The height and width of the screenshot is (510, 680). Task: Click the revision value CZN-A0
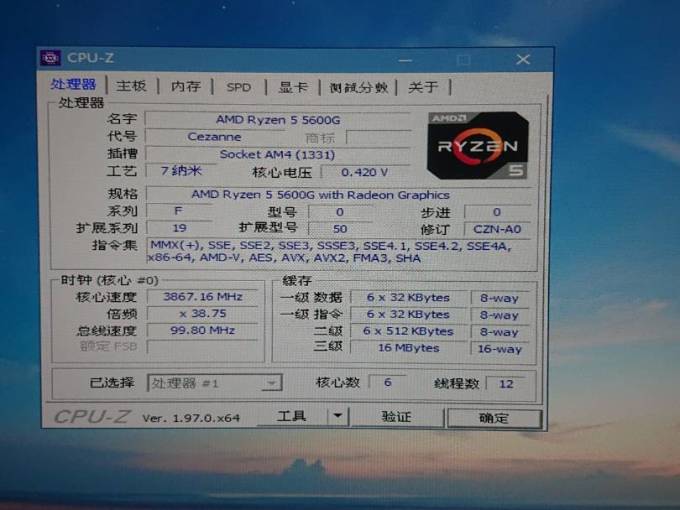(497, 229)
